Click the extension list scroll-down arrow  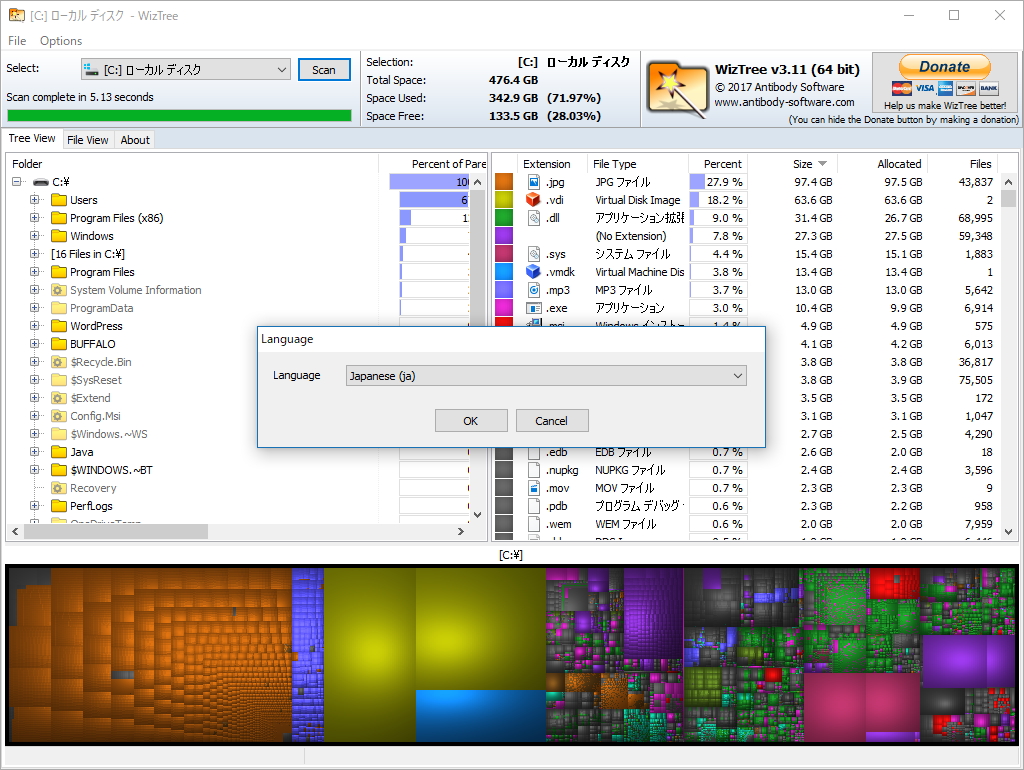coord(1008,532)
